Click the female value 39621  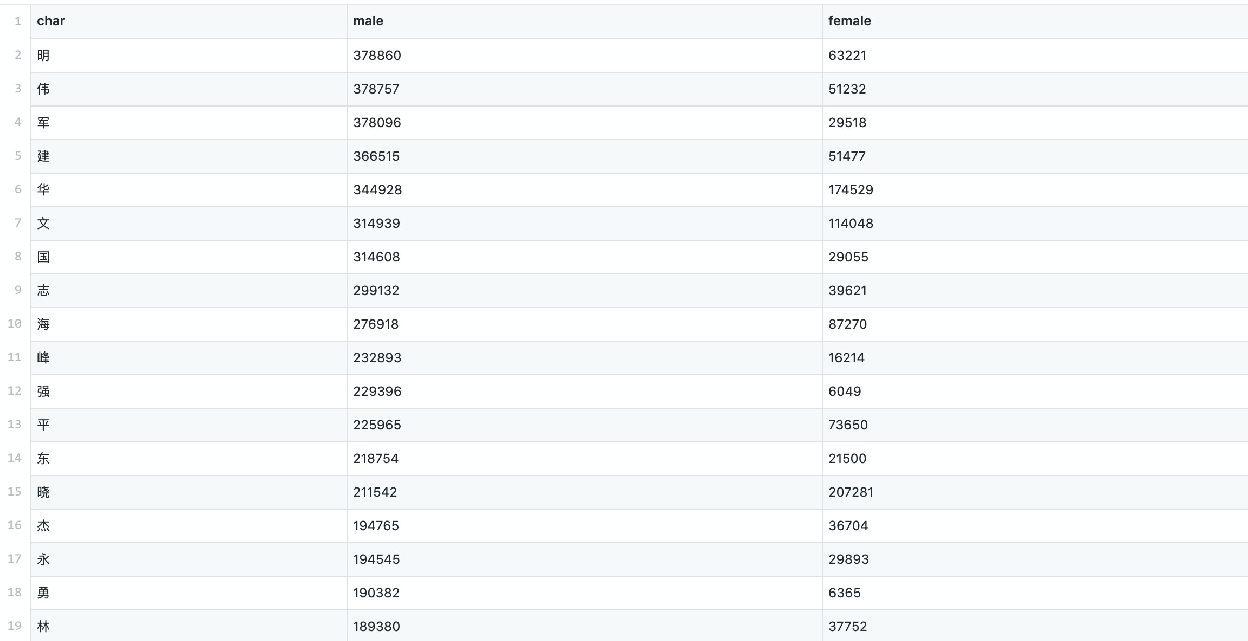(847, 291)
